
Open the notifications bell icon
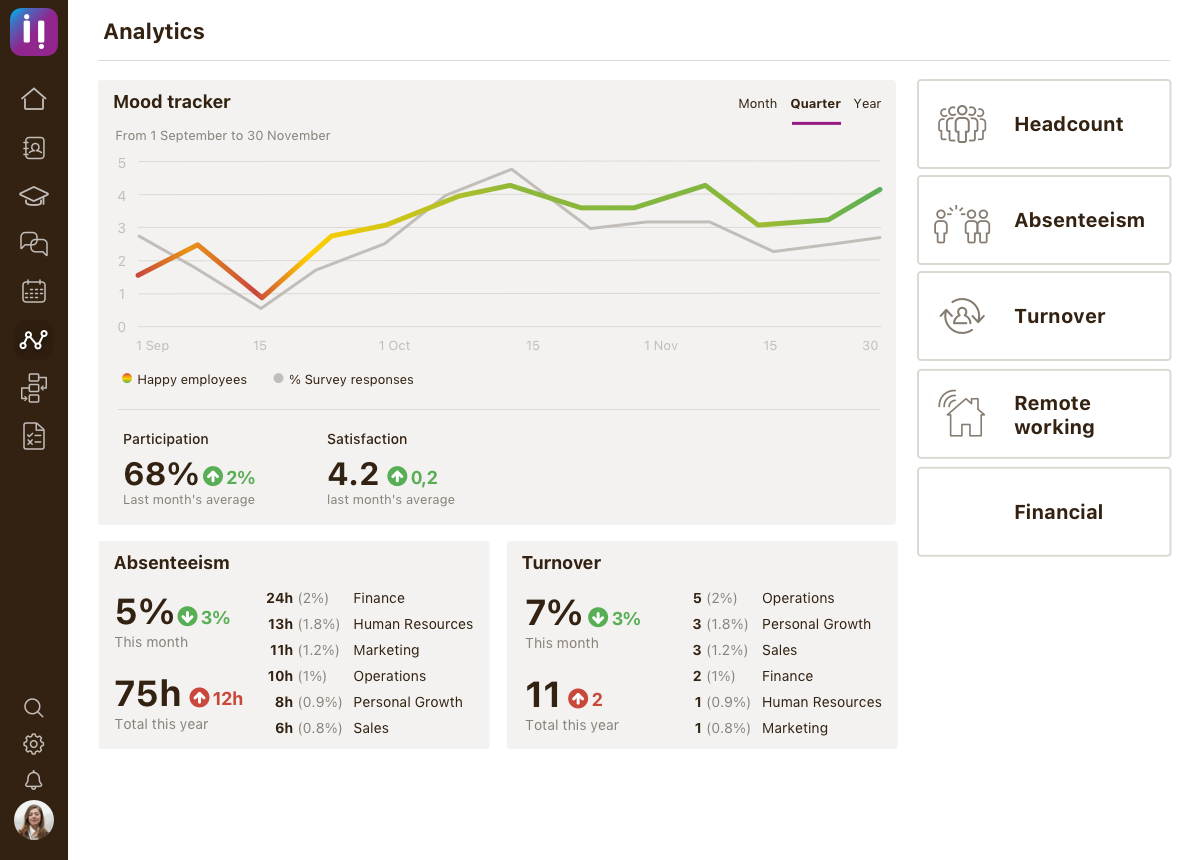click(x=34, y=780)
